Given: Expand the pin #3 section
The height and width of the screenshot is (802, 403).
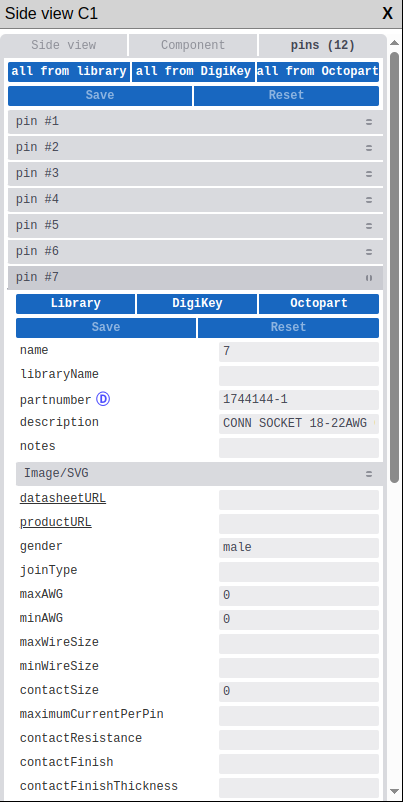Looking at the screenshot, I should click(195, 174).
